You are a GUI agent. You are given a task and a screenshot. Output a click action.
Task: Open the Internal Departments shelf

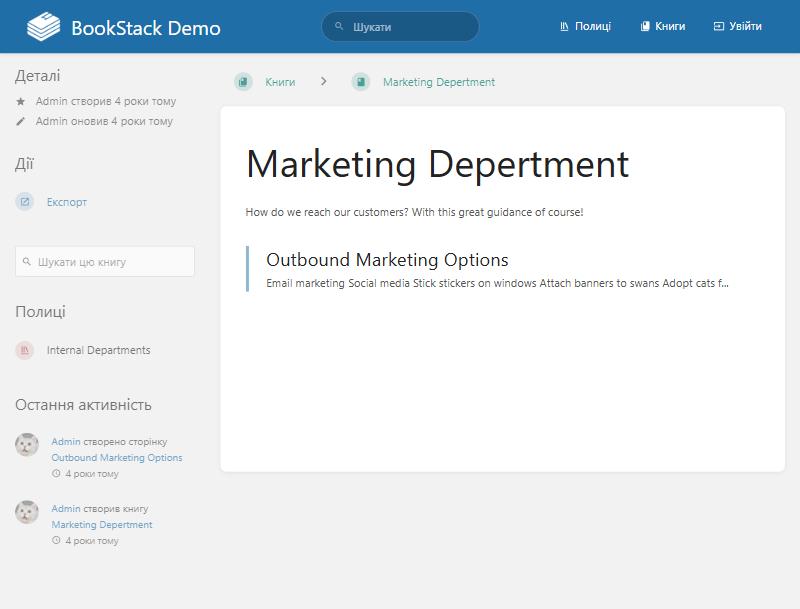coord(98,350)
